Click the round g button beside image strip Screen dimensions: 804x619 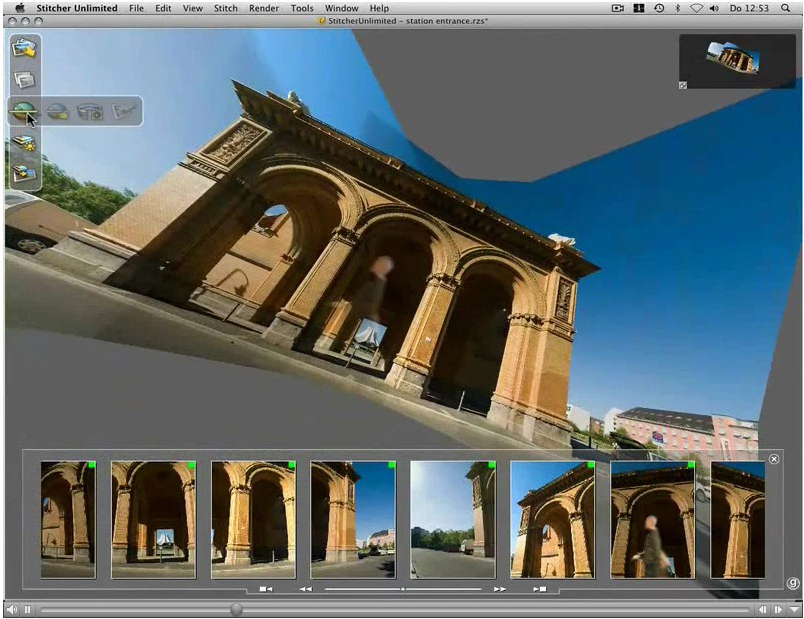click(x=792, y=583)
